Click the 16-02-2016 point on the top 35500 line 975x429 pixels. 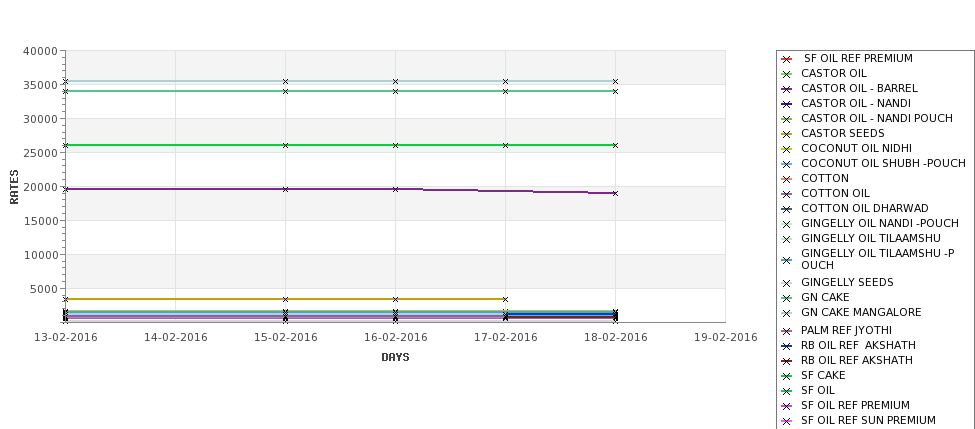pos(395,81)
